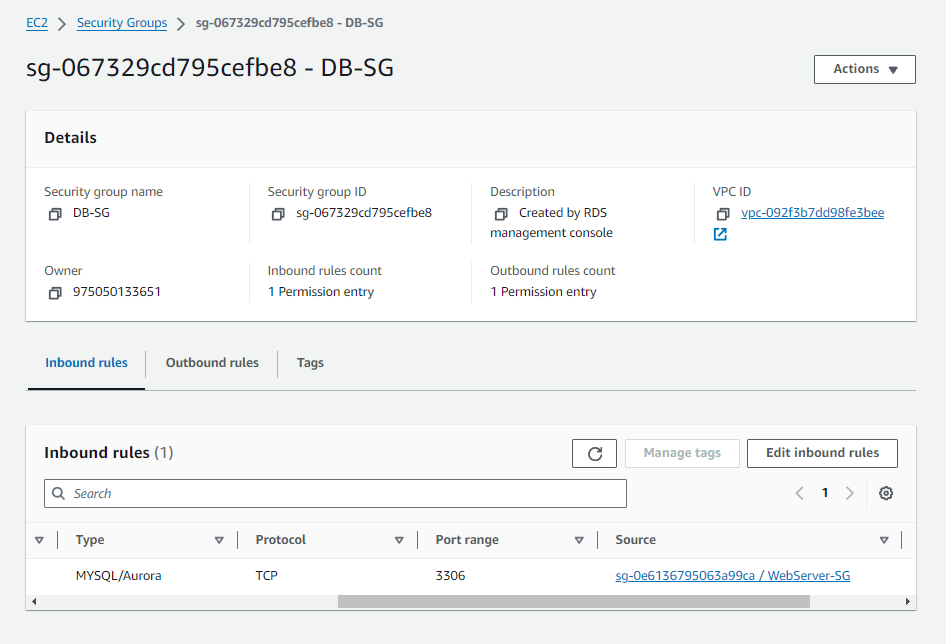Click the inbound rules search field
This screenshot has height=644, width=946.
[335, 493]
